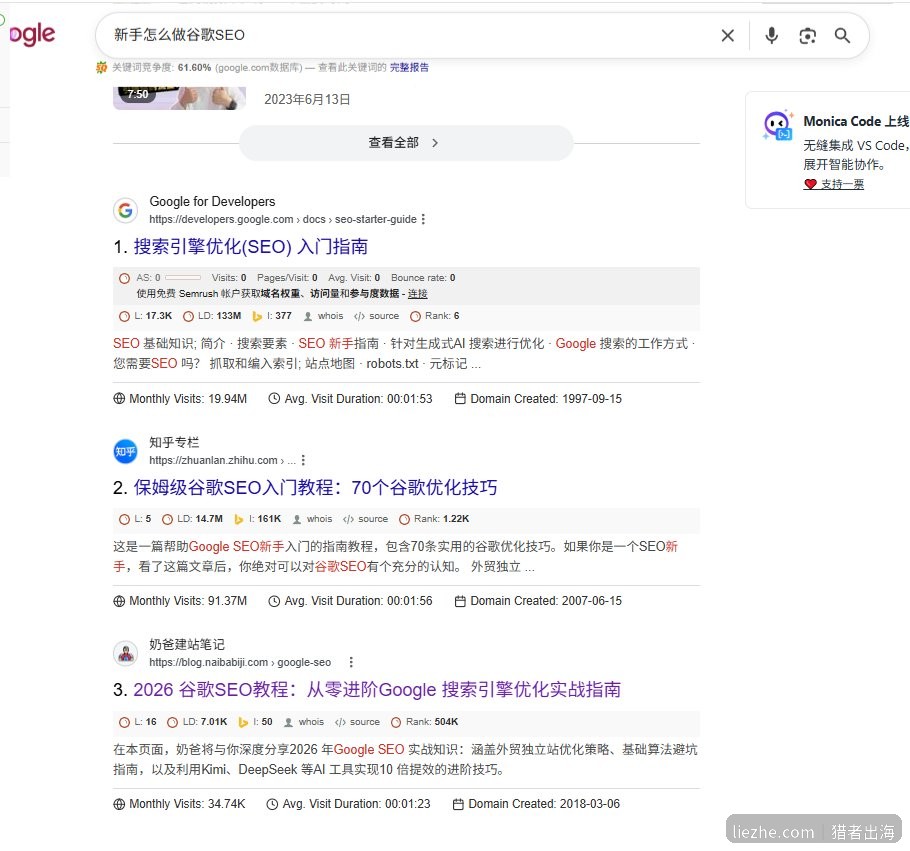The height and width of the screenshot is (851, 910).
Task: Submit search with the magnifying glass icon
Action: (x=842, y=35)
